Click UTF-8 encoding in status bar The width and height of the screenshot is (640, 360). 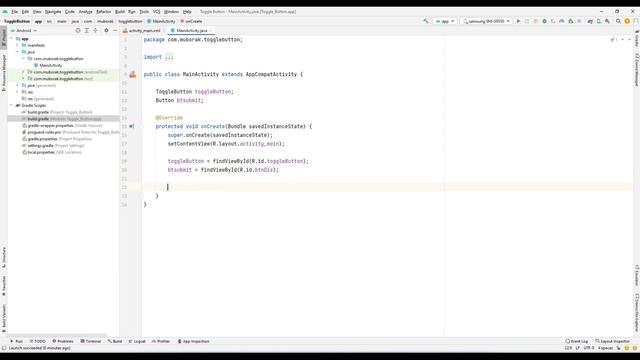pyautogui.click(x=589, y=348)
